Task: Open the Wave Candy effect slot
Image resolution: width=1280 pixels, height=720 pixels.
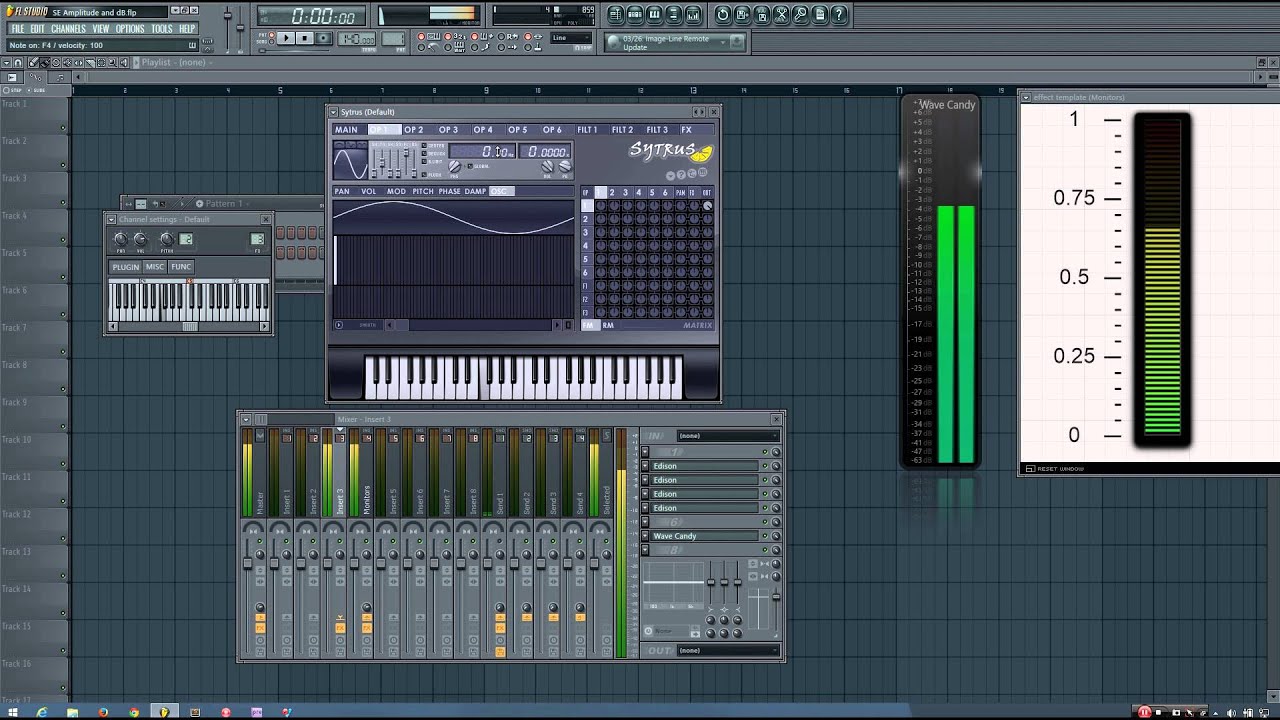Action: point(704,536)
